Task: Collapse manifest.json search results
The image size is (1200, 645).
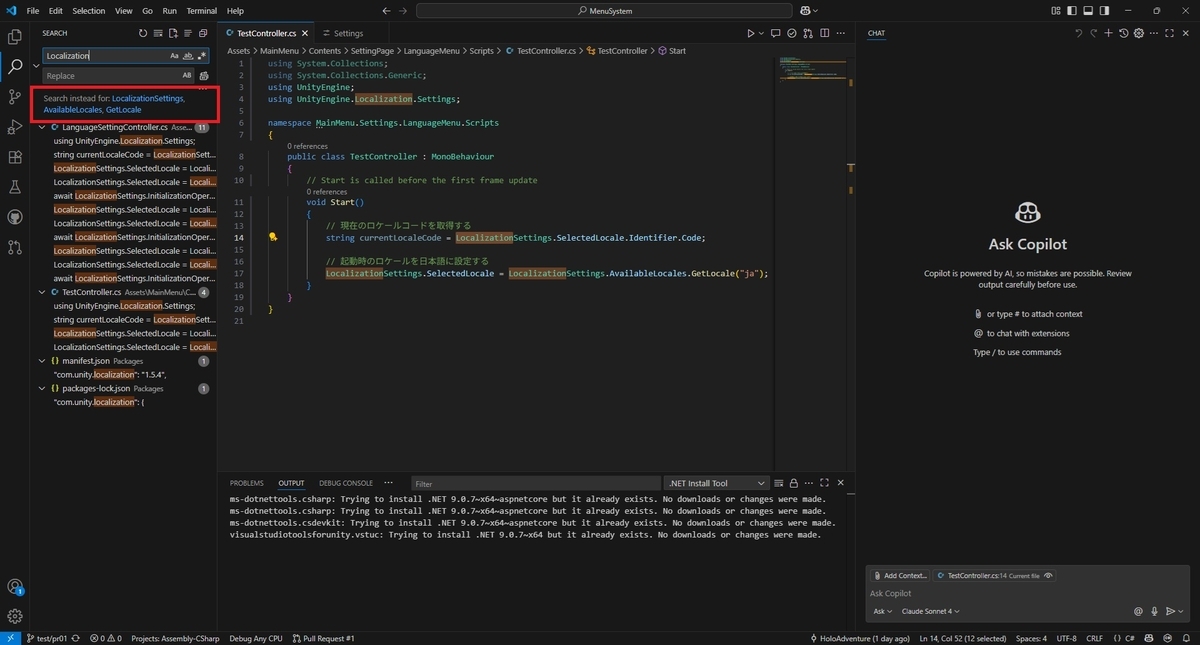Action: (x=43, y=361)
